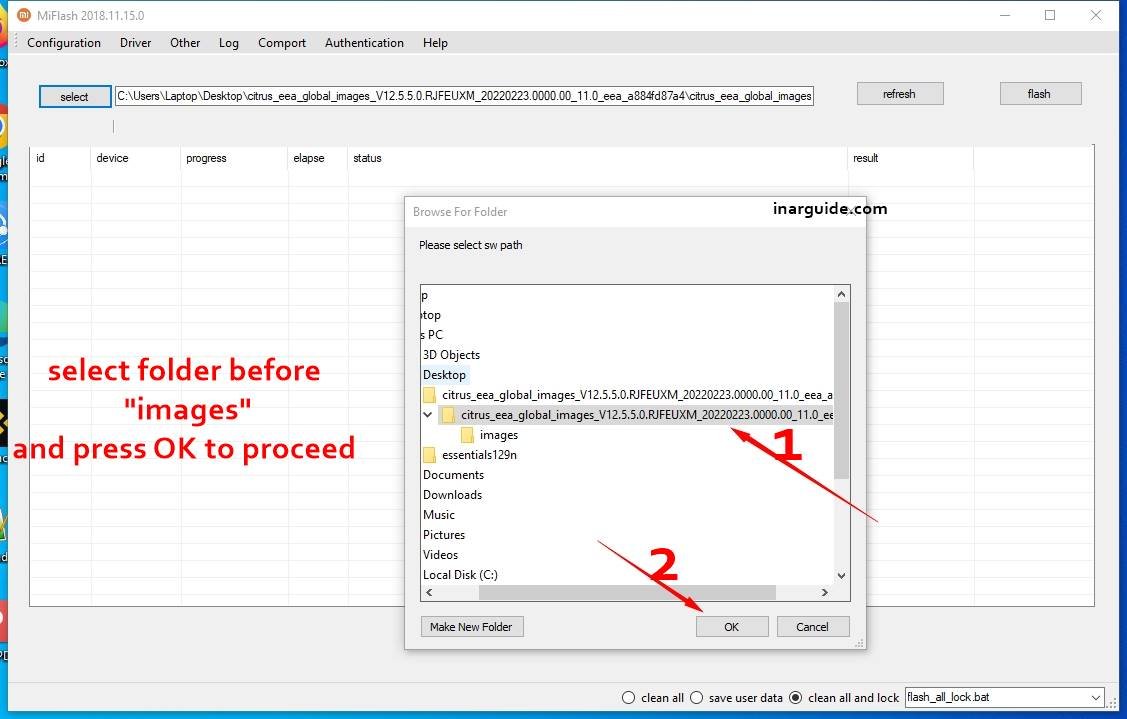Image resolution: width=1127 pixels, height=719 pixels.
Task: Open the flash_all_lock.bat script dropdown
Action: click(1095, 697)
